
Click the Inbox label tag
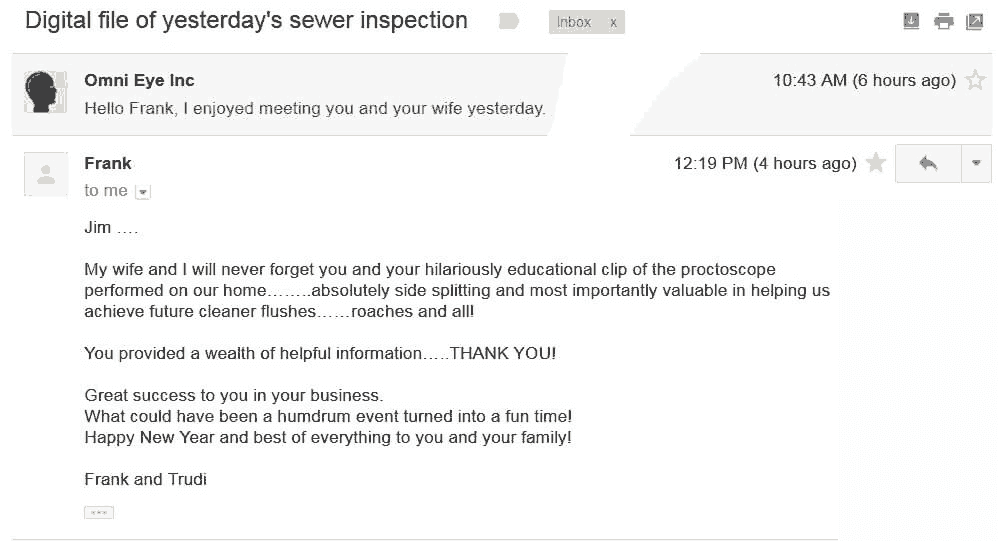573,22
